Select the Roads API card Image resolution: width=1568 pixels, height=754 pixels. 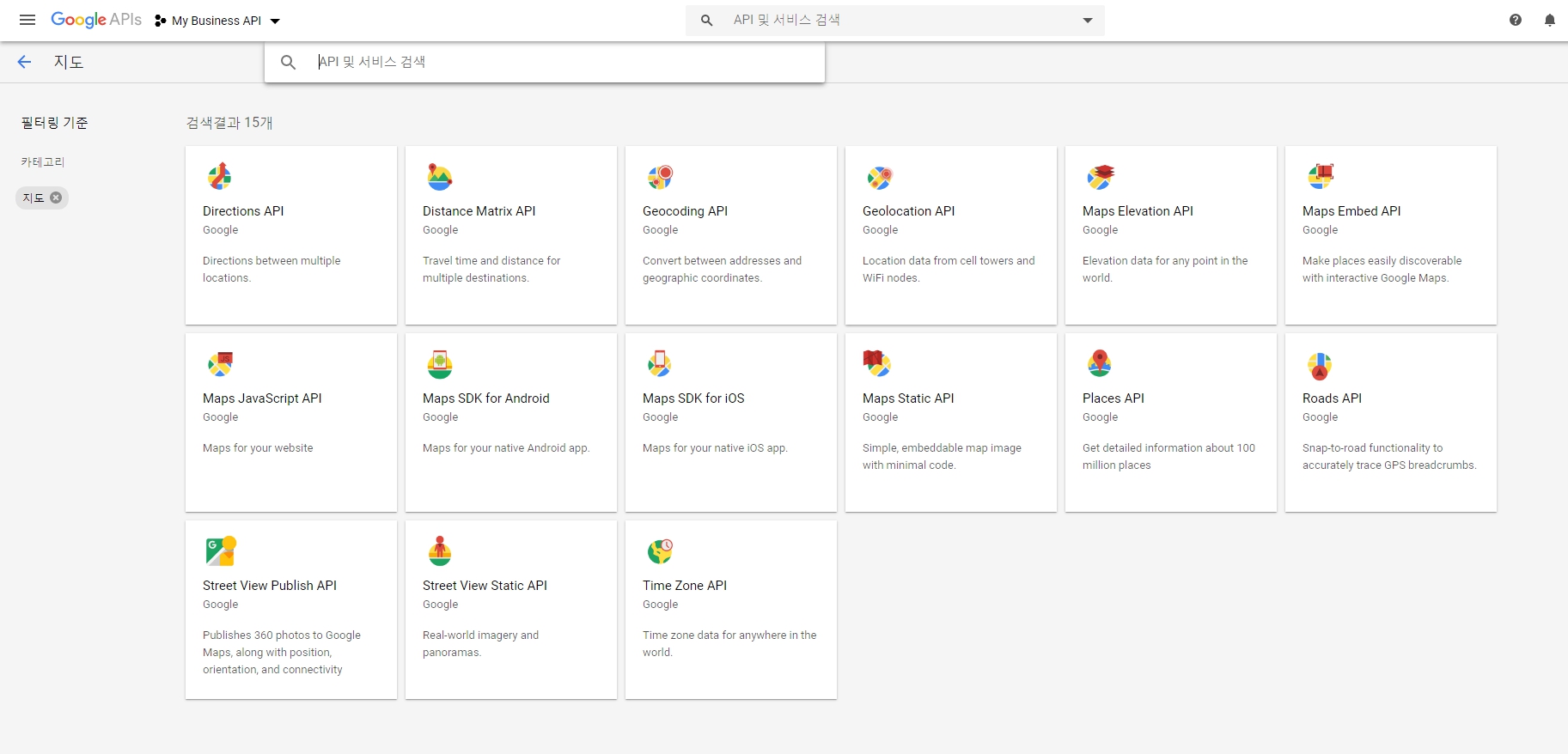click(x=1390, y=423)
